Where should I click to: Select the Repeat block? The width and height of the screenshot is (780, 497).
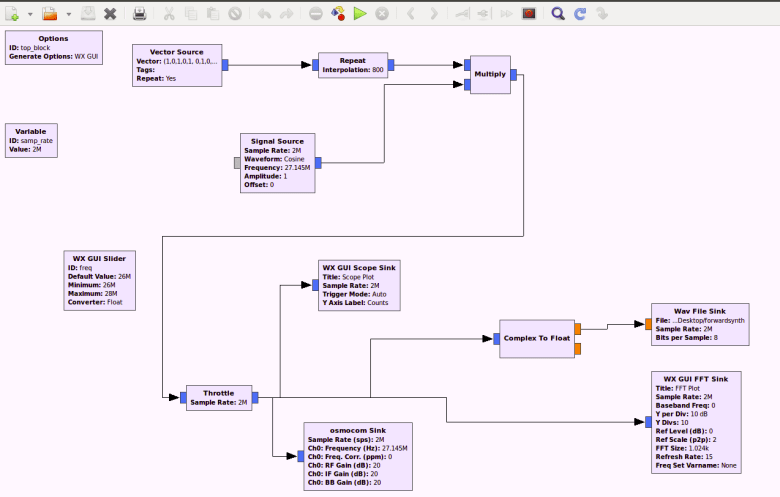[x=352, y=65]
